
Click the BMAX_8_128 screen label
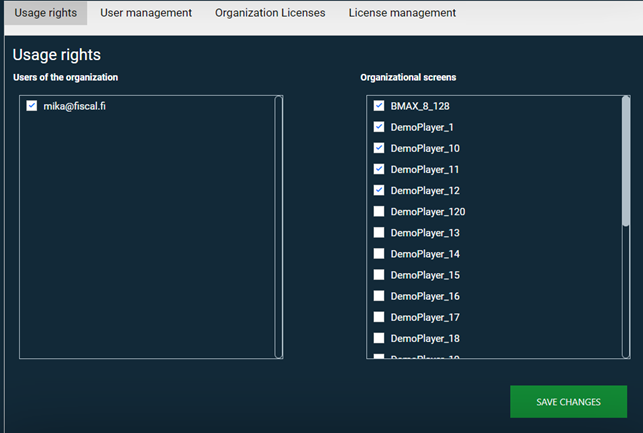[x=420, y=106]
